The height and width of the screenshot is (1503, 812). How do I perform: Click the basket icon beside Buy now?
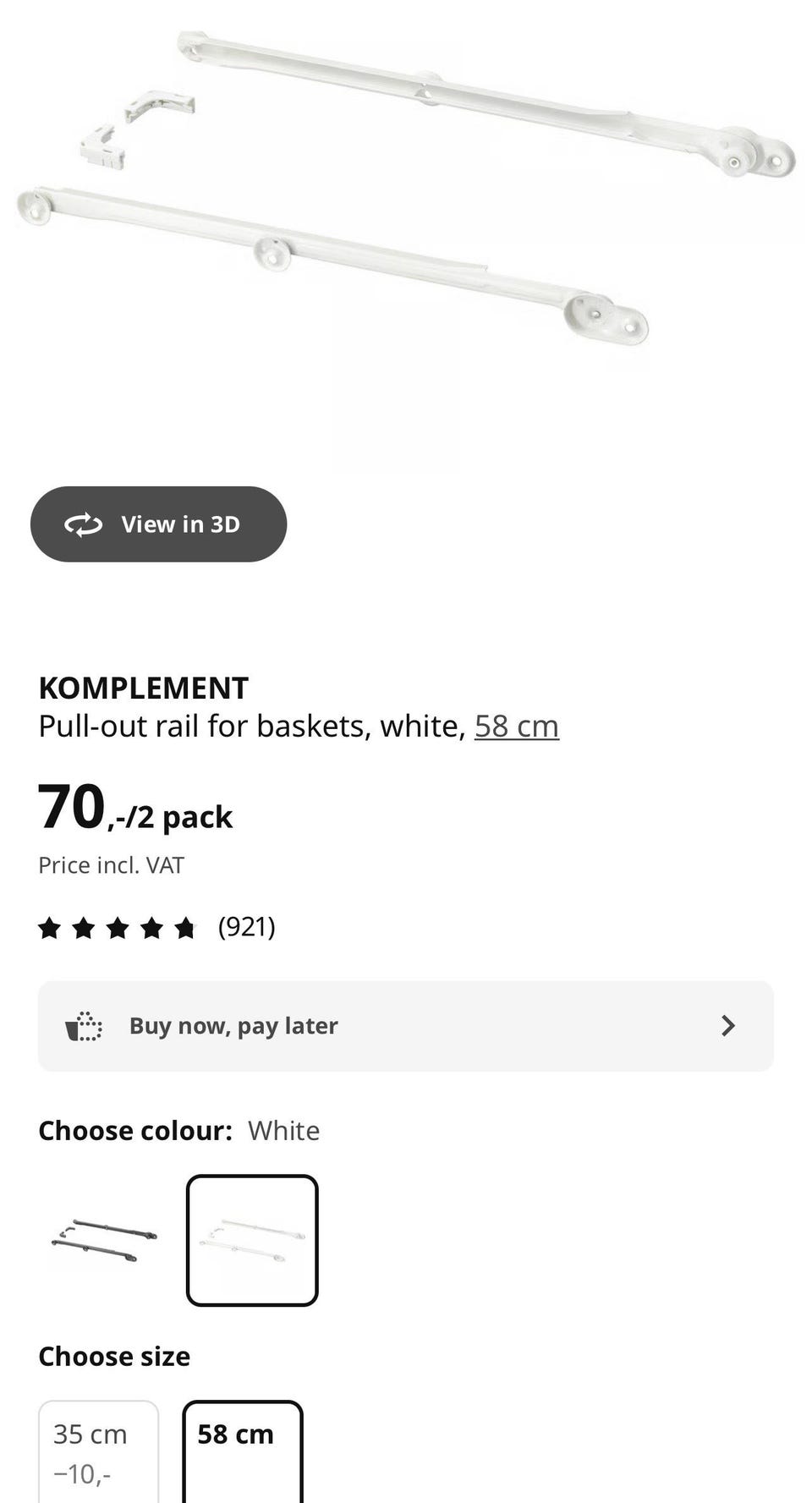[x=84, y=1026]
